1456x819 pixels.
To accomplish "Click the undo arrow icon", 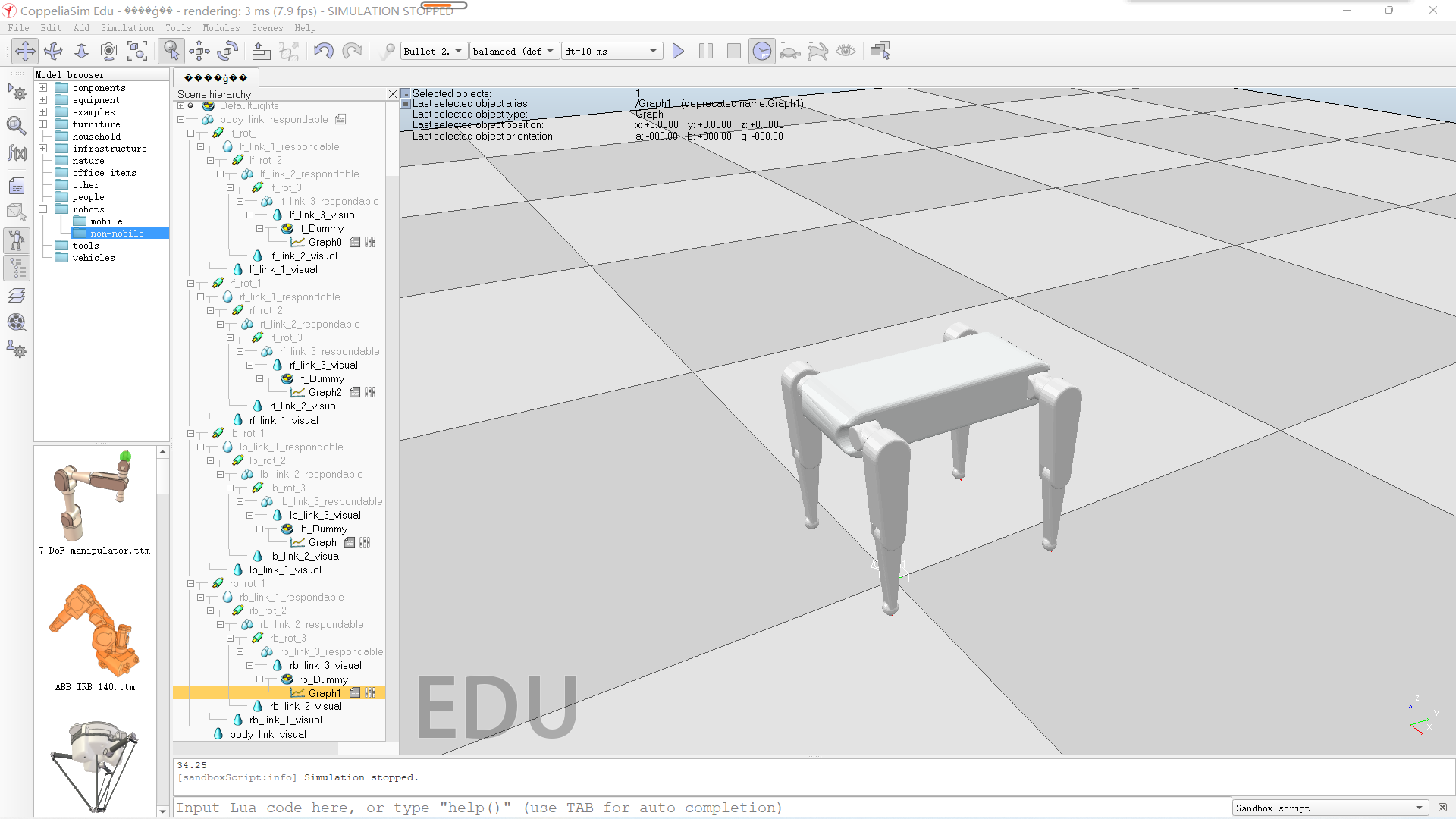I will click(324, 51).
